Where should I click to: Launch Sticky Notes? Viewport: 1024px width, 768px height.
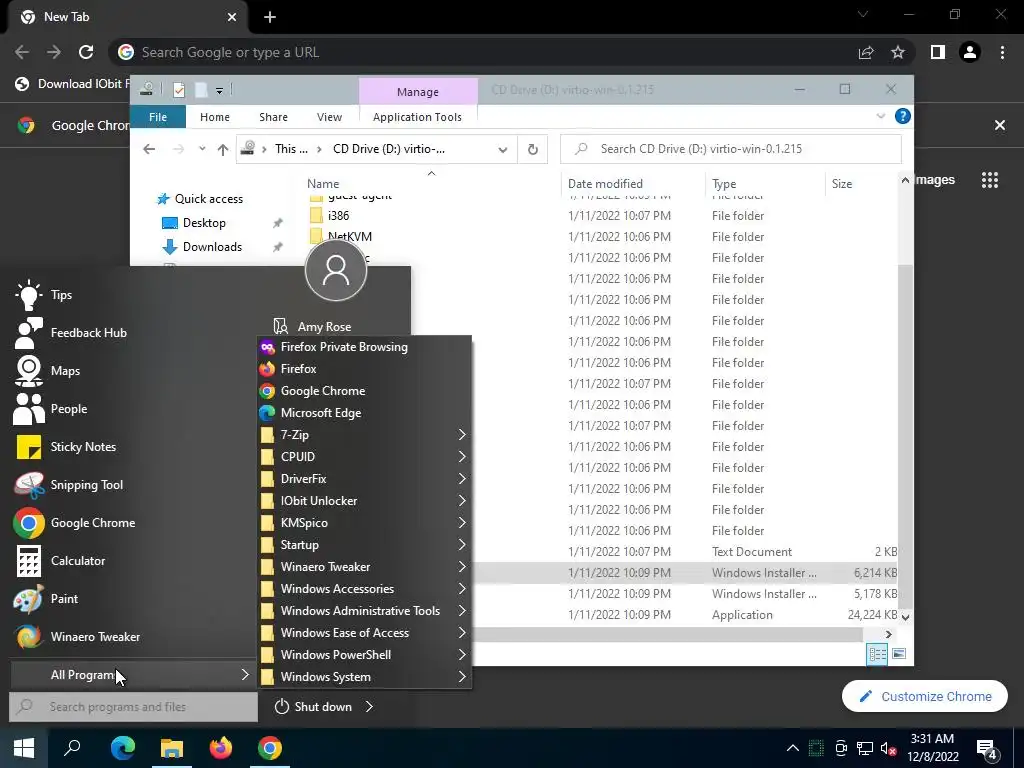[x=65, y=447]
